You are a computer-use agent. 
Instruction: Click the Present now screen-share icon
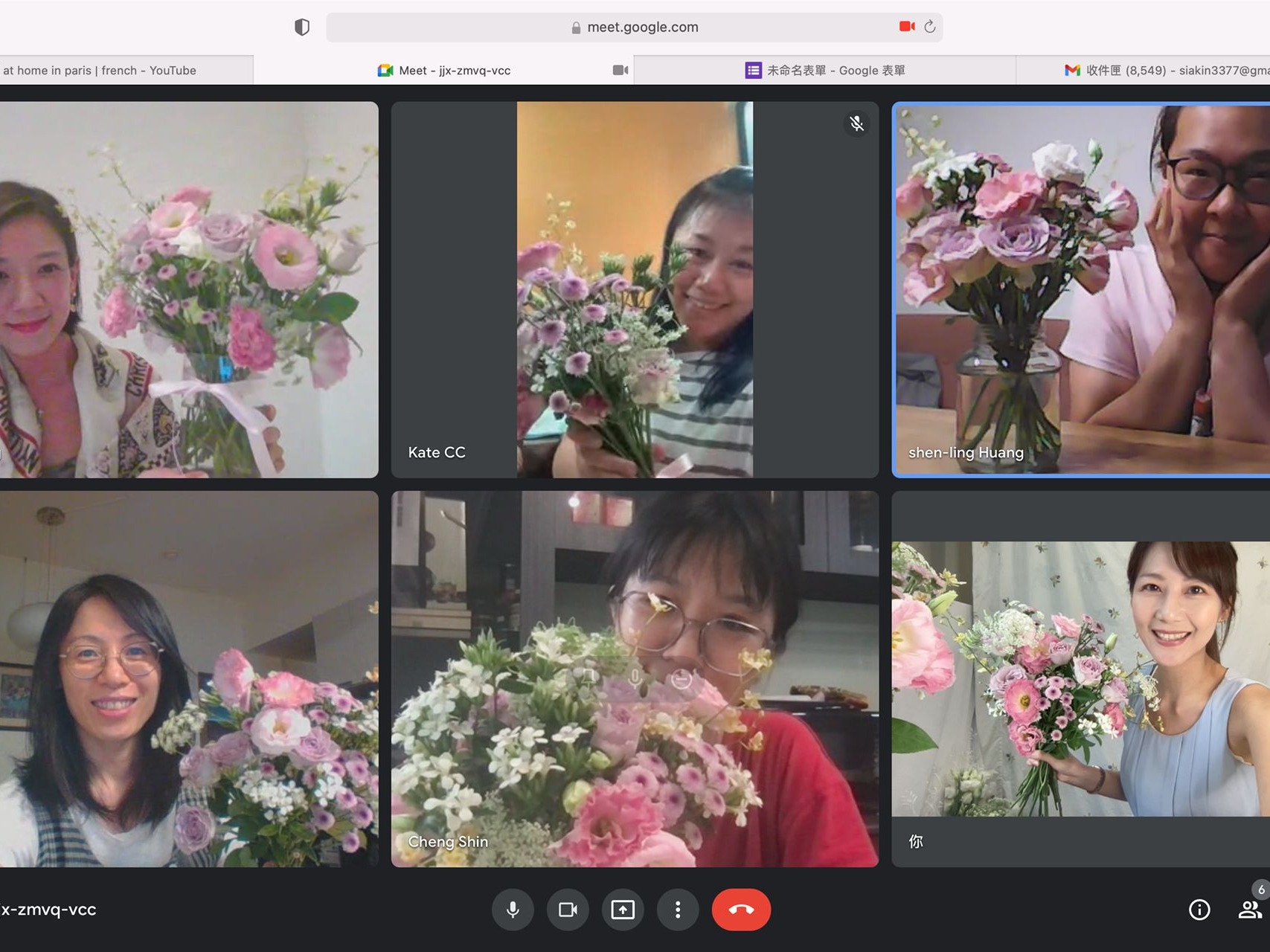click(623, 909)
